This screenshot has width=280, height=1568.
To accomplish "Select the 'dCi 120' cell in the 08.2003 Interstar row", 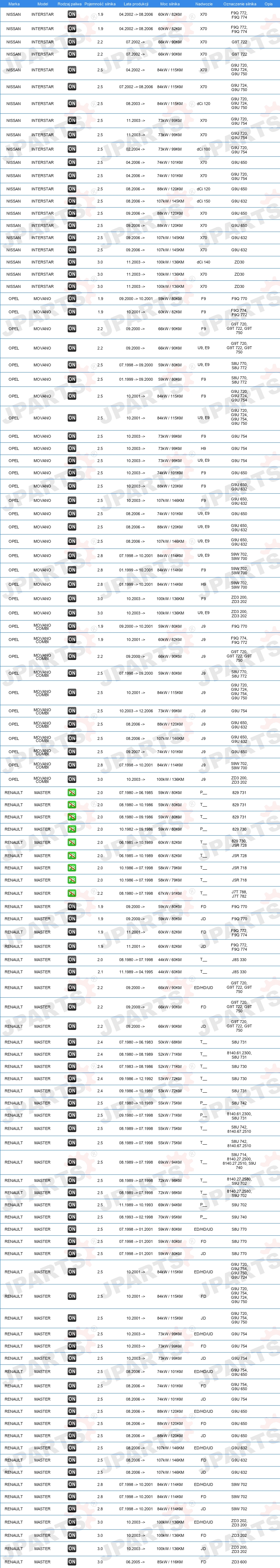I will 203,104.
